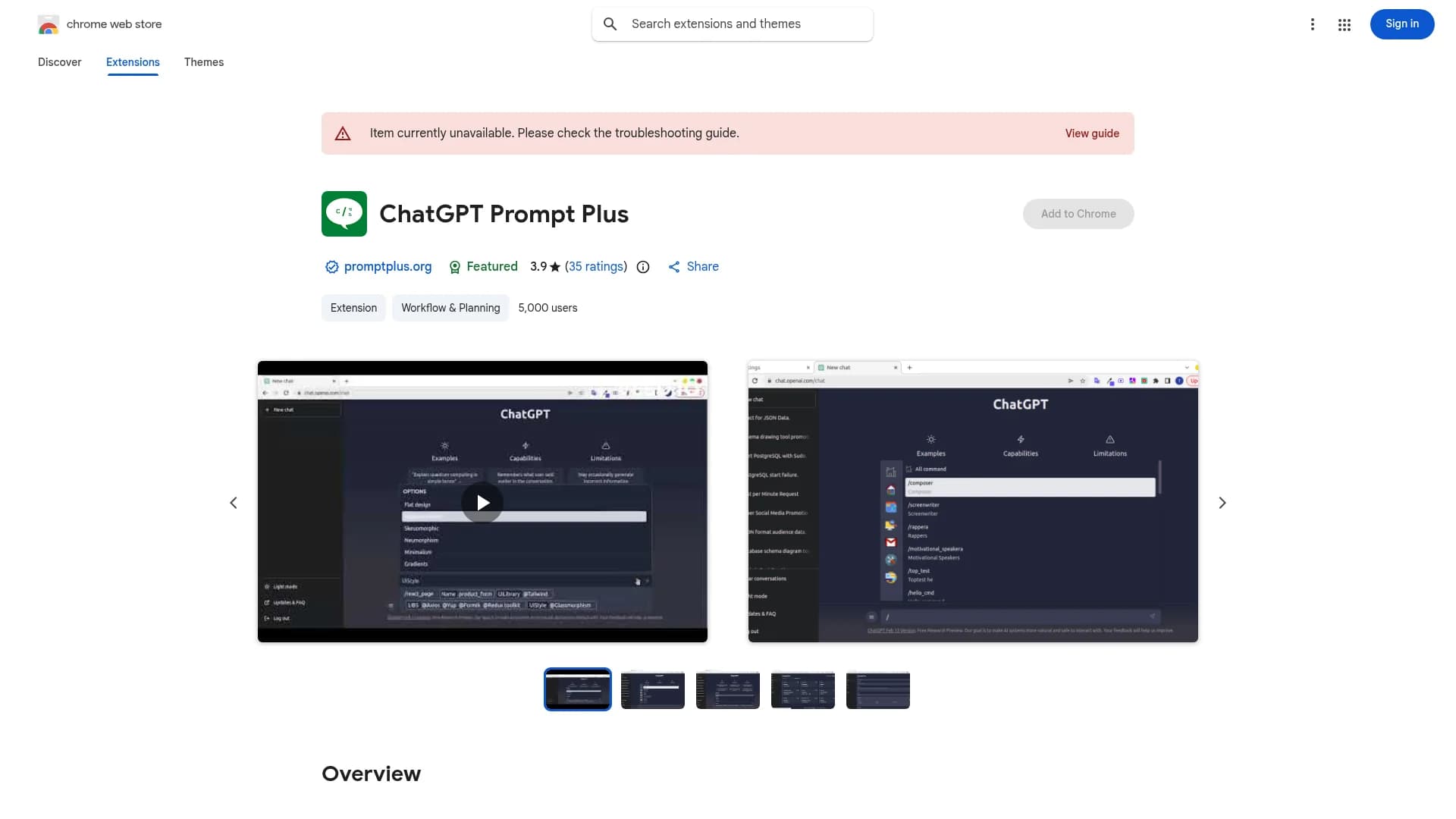This screenshot has height=819, width=1456.
Task: Click the Overview heading
Action: [x=371, y=773]
